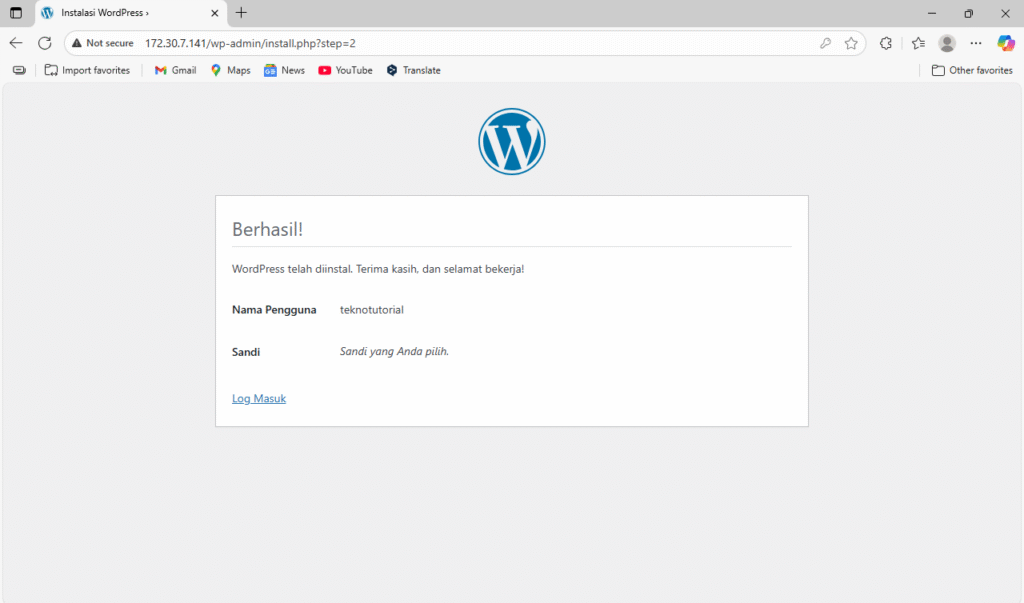1024x603 pixels.
Task: Click the Sandi label
Action: pyautogui.click(x=246, y=351)
